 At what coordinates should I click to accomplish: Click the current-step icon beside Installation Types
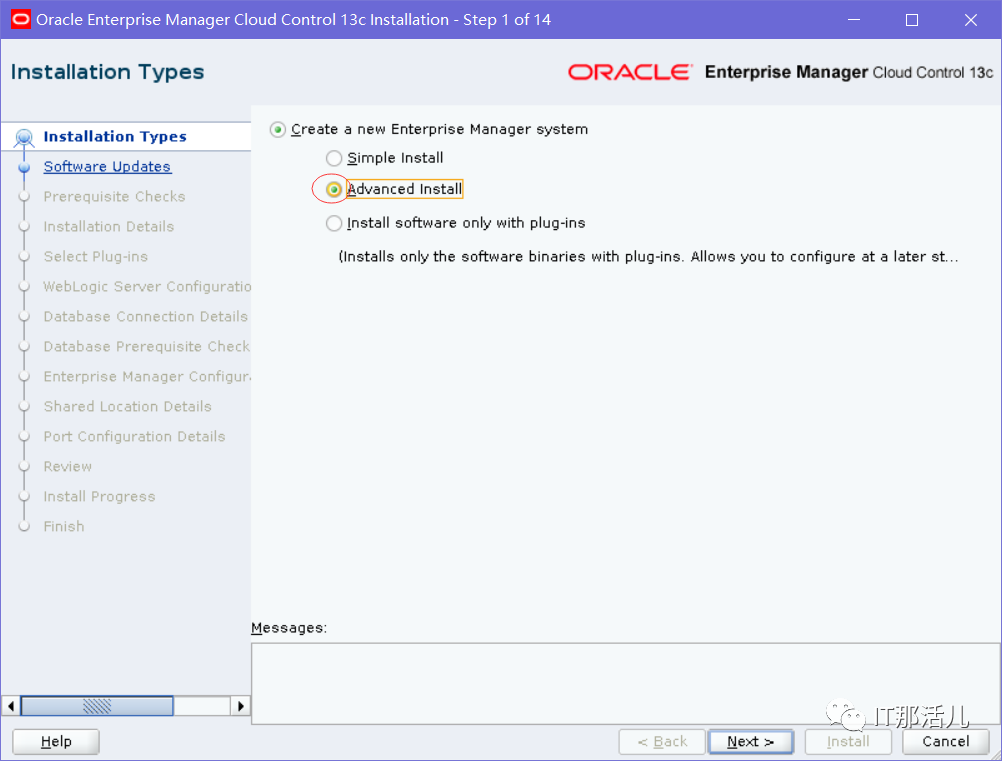pyautogui.click(x=24, y=137)
